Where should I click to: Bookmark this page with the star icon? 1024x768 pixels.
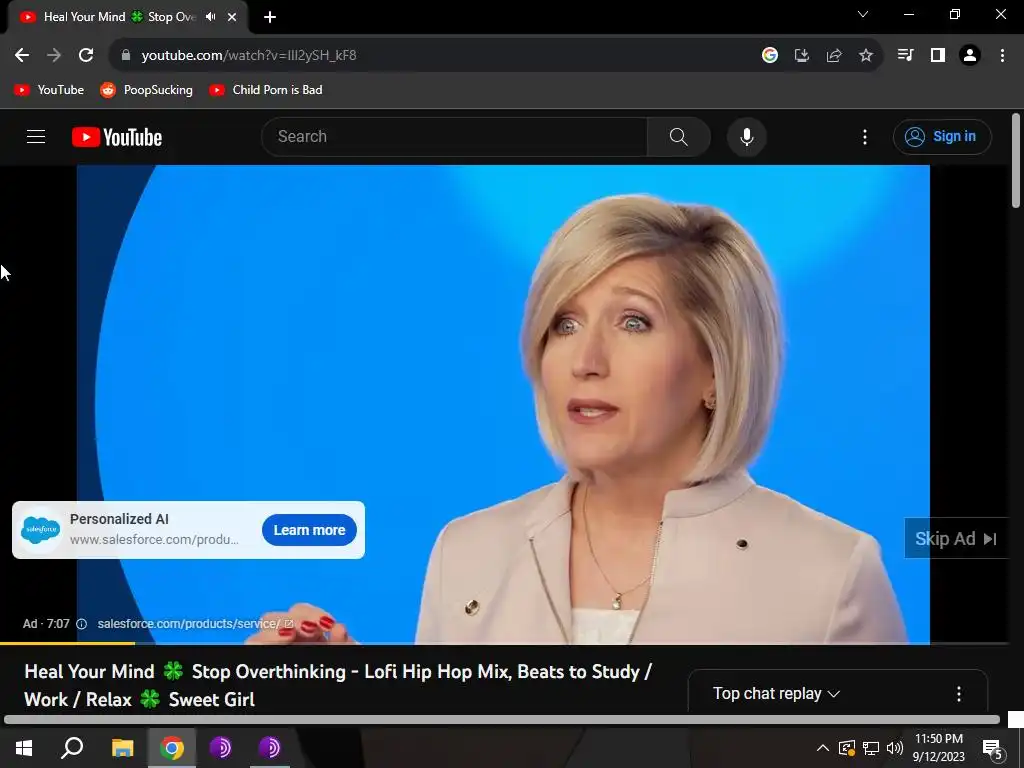click(866, 56)
